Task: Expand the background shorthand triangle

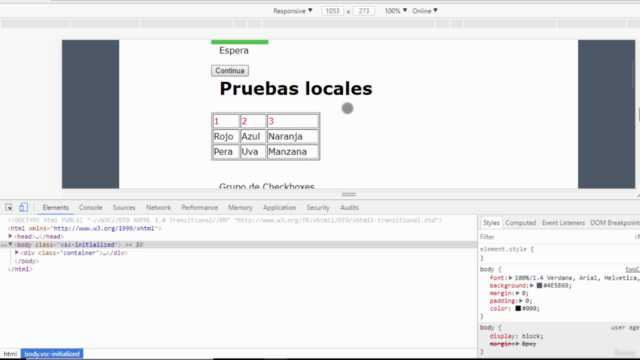Action: click(532, 286)
